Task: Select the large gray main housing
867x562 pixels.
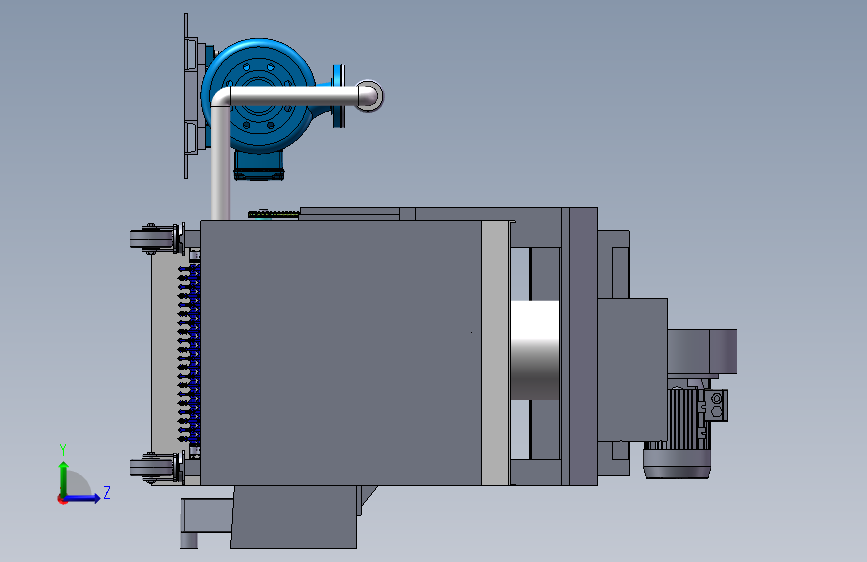Action: (341, 352)
